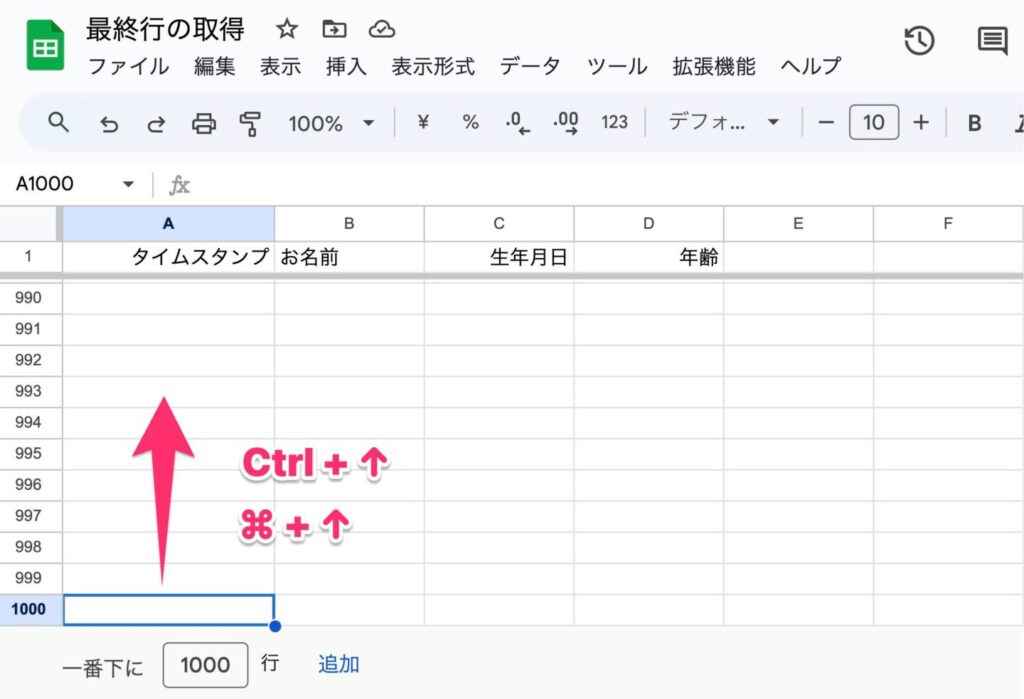Open the ファイル menu
Viewport: 1024px width, 699px height.
click(128, 66)
